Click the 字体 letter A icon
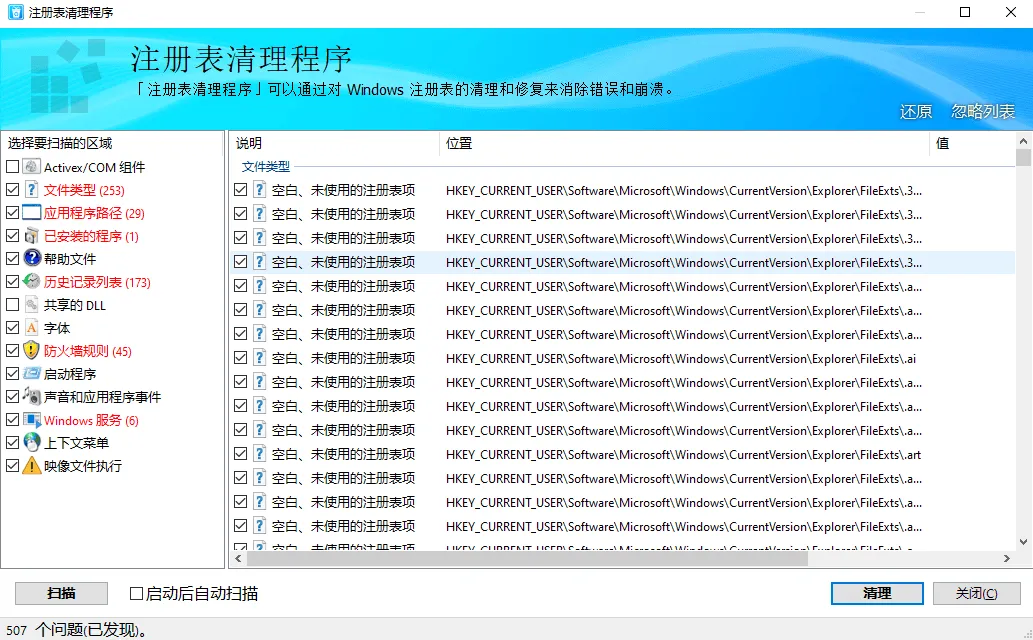This screenshot has width=1033, height=640. tap(32, 327)
